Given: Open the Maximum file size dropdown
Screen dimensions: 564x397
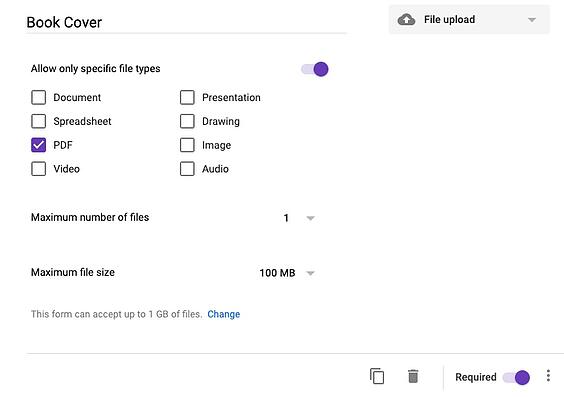Looking at the screenshot, I should coord(287,273).
